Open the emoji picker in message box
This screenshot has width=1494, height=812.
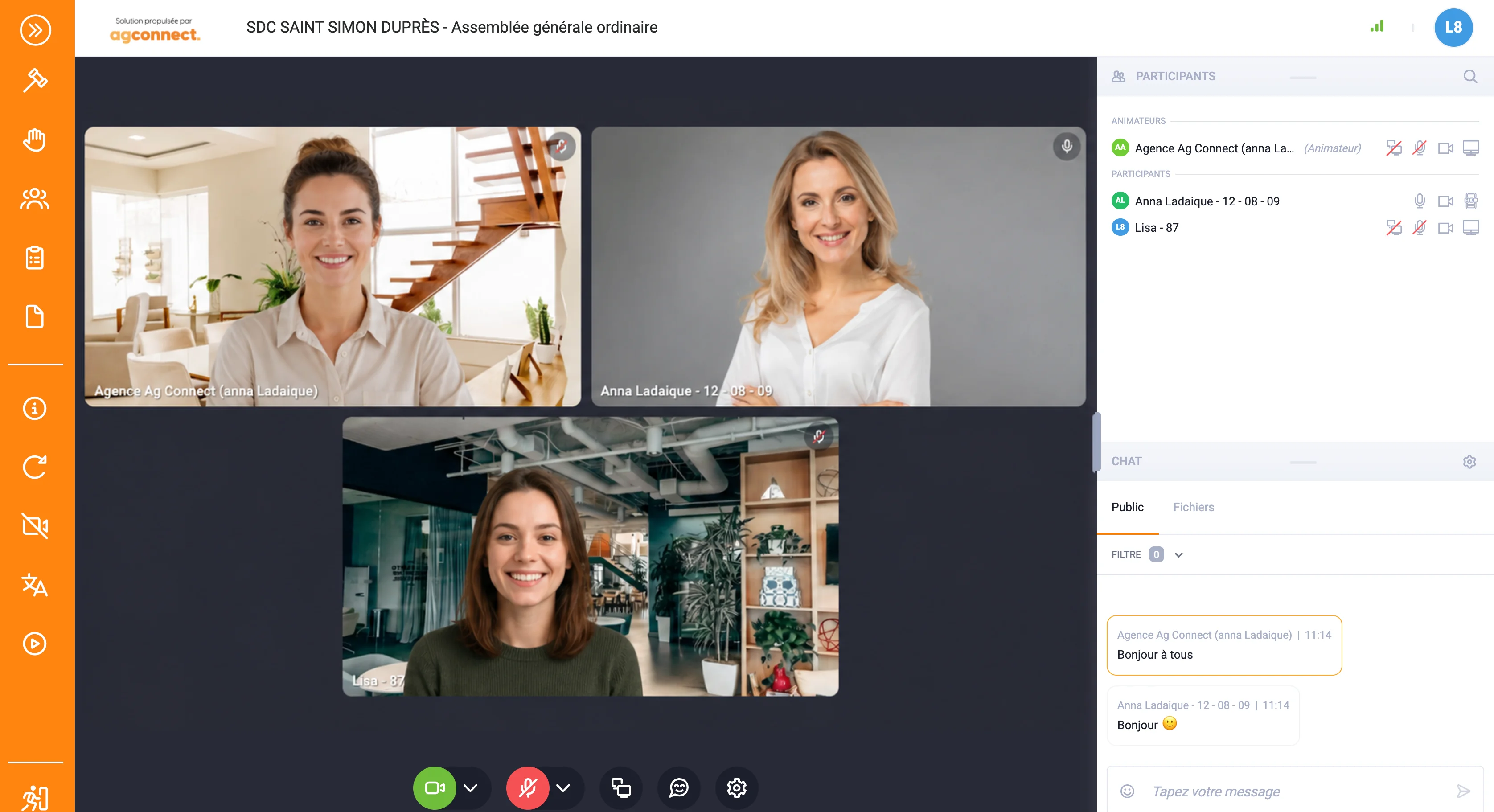[x=1127, y=791]
